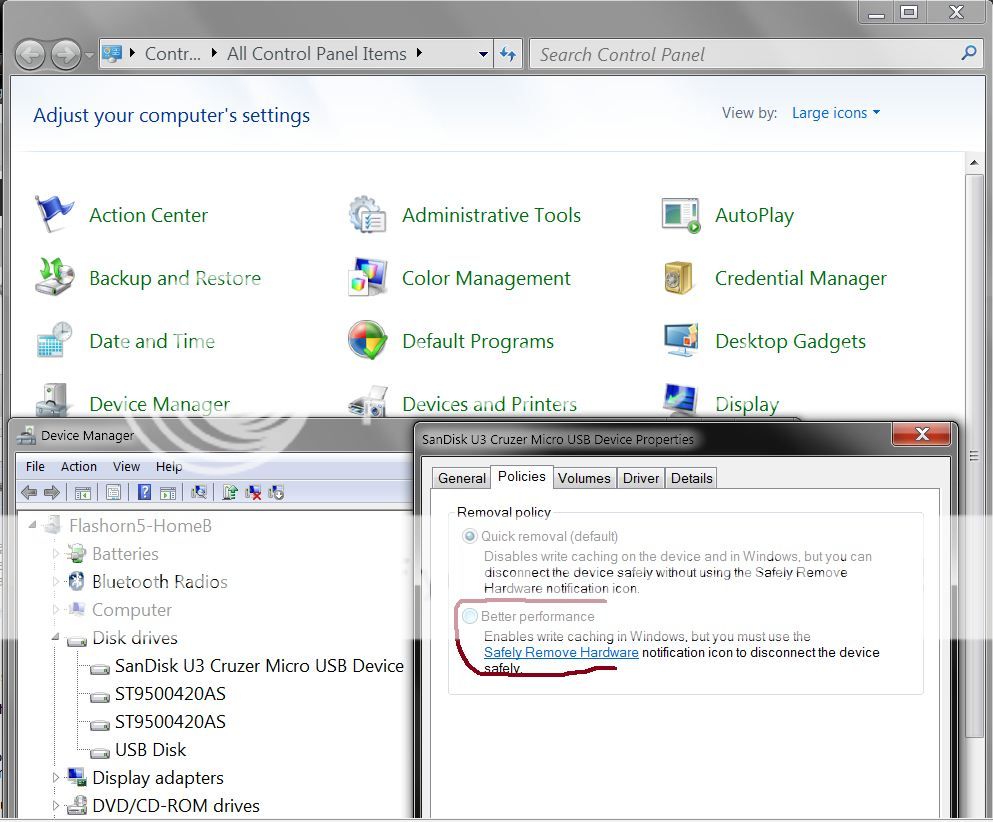Select Better performance radio button
This screenshot has width=993, height=822.
pos(469,616)
